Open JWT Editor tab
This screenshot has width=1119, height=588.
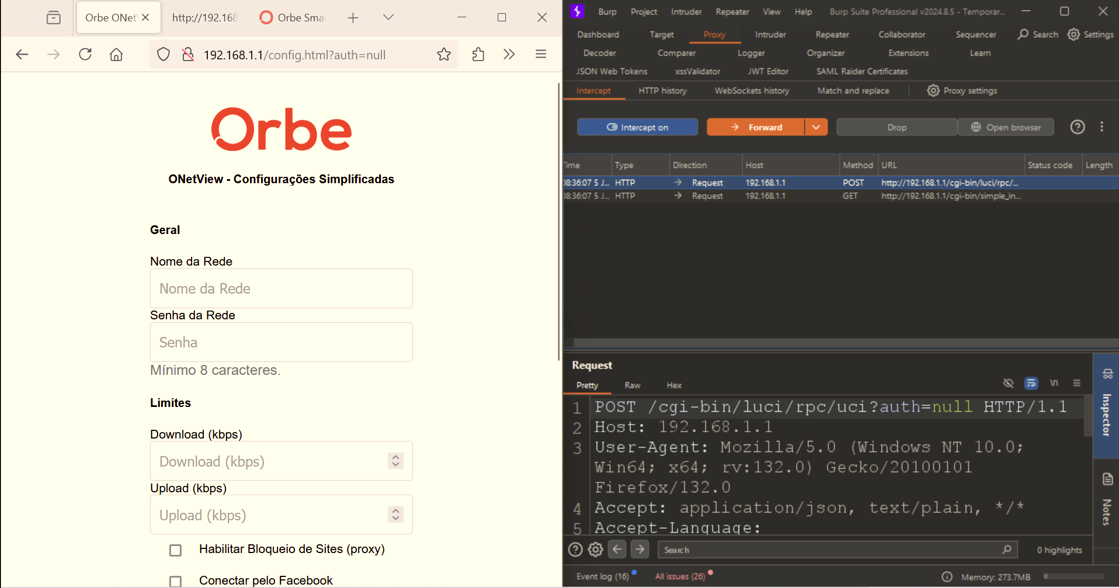[x=768, y=71]
